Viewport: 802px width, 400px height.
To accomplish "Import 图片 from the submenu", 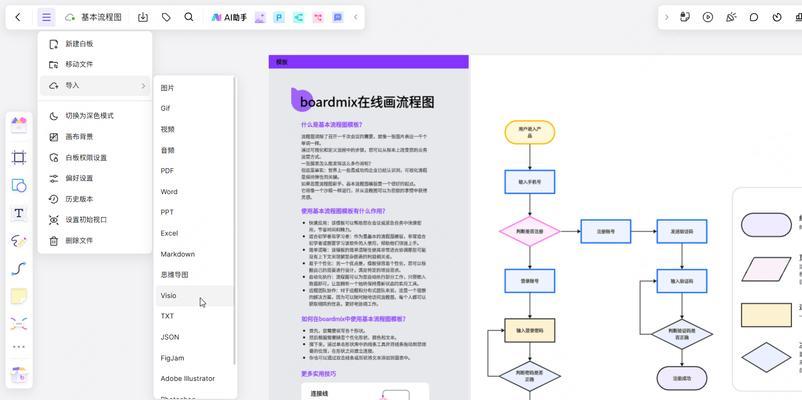I will point(194,88).
